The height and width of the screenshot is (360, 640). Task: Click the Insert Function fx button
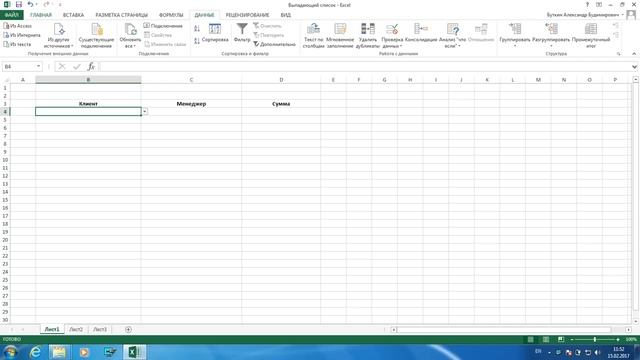91,67
